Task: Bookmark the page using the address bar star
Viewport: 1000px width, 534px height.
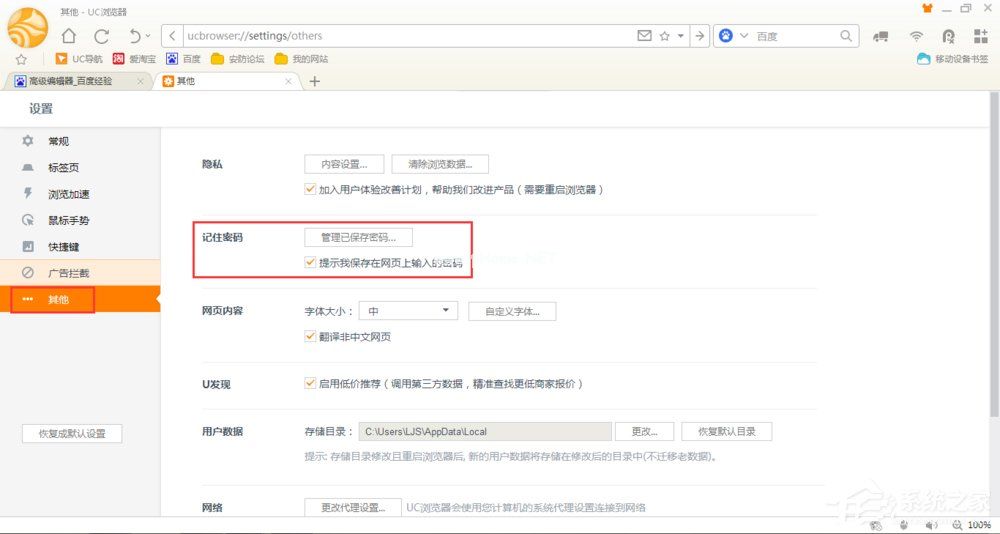Action: pyautogui.click(x=664, y=36)
